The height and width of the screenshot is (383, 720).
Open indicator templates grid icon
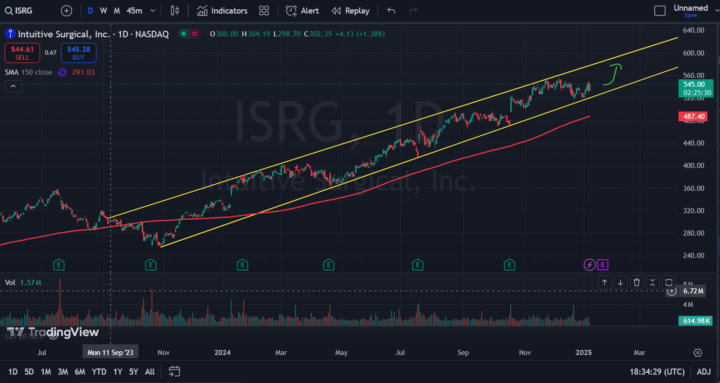coord(264,11)
